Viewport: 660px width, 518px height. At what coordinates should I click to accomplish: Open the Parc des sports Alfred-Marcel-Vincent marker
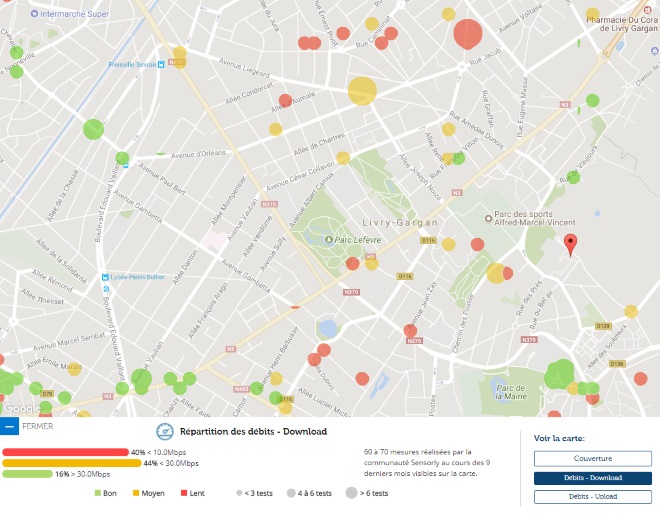coord(488,218)
